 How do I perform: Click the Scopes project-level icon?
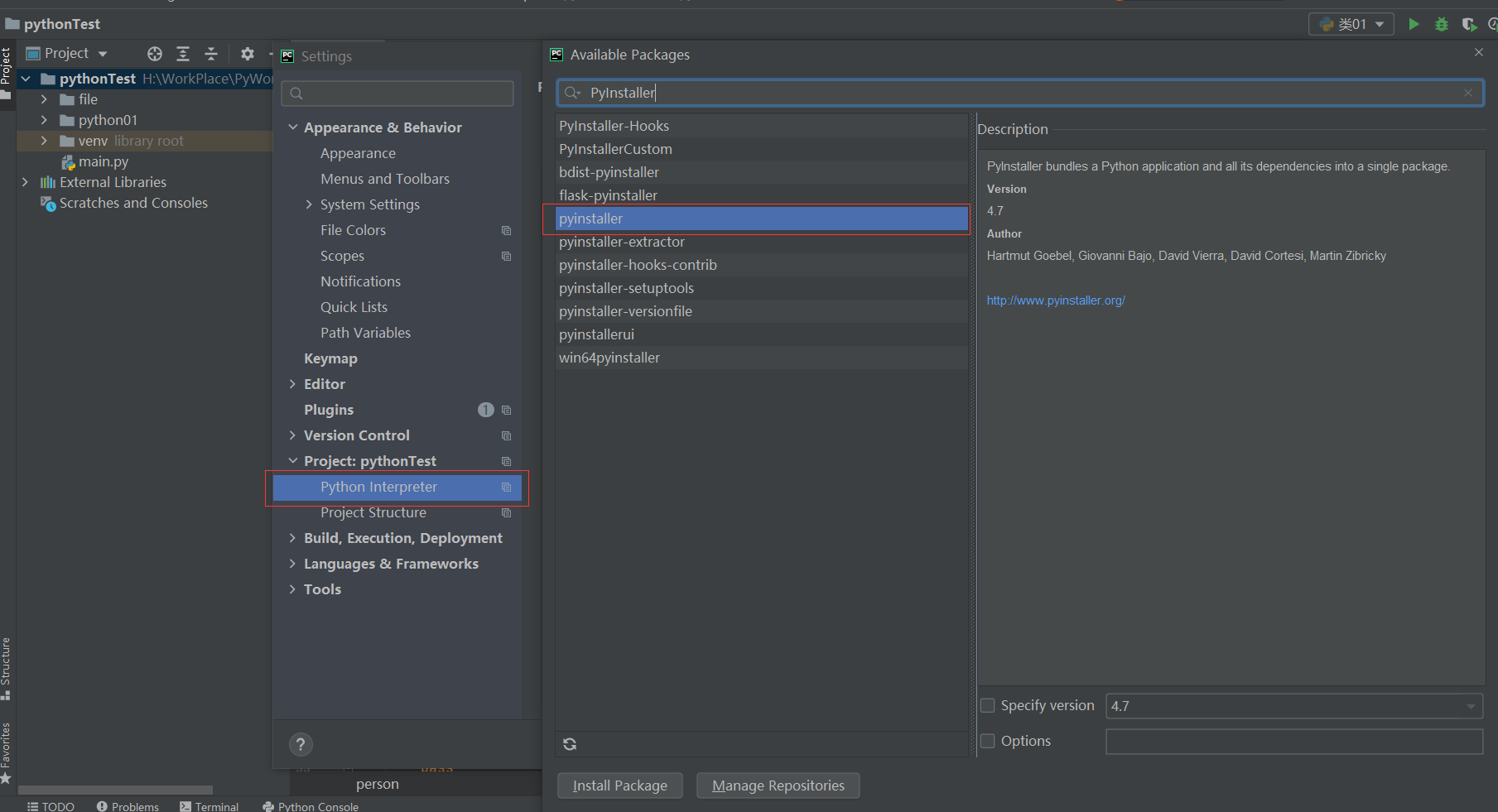coord(506,257)
